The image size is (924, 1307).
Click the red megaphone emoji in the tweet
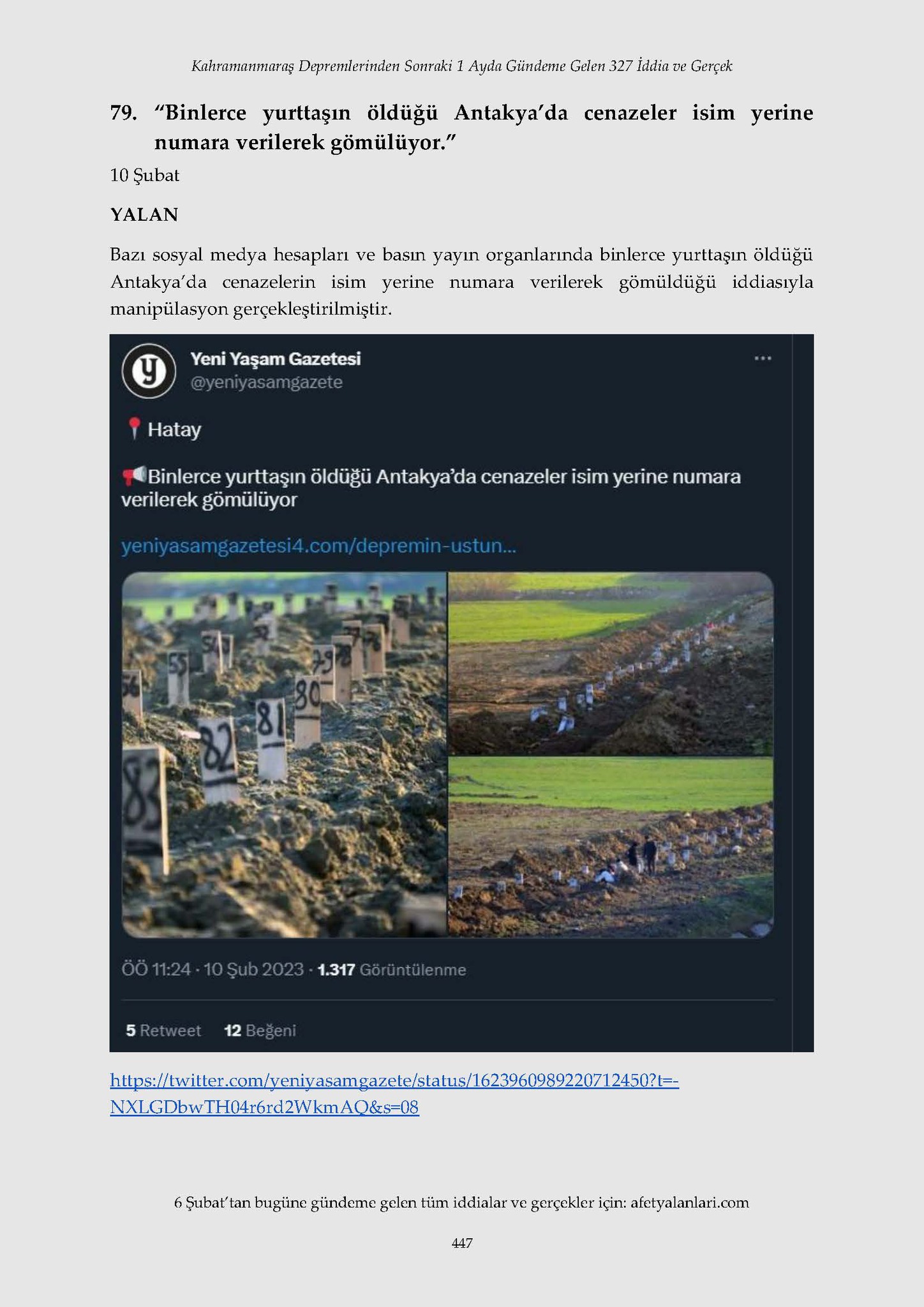[x=134, y=476]
